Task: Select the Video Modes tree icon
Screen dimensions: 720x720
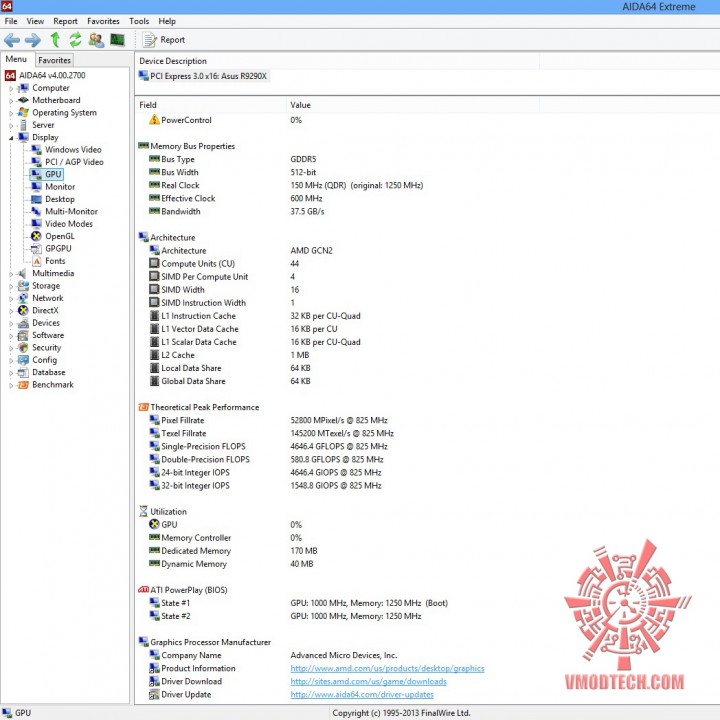Action: click(36, 224)
